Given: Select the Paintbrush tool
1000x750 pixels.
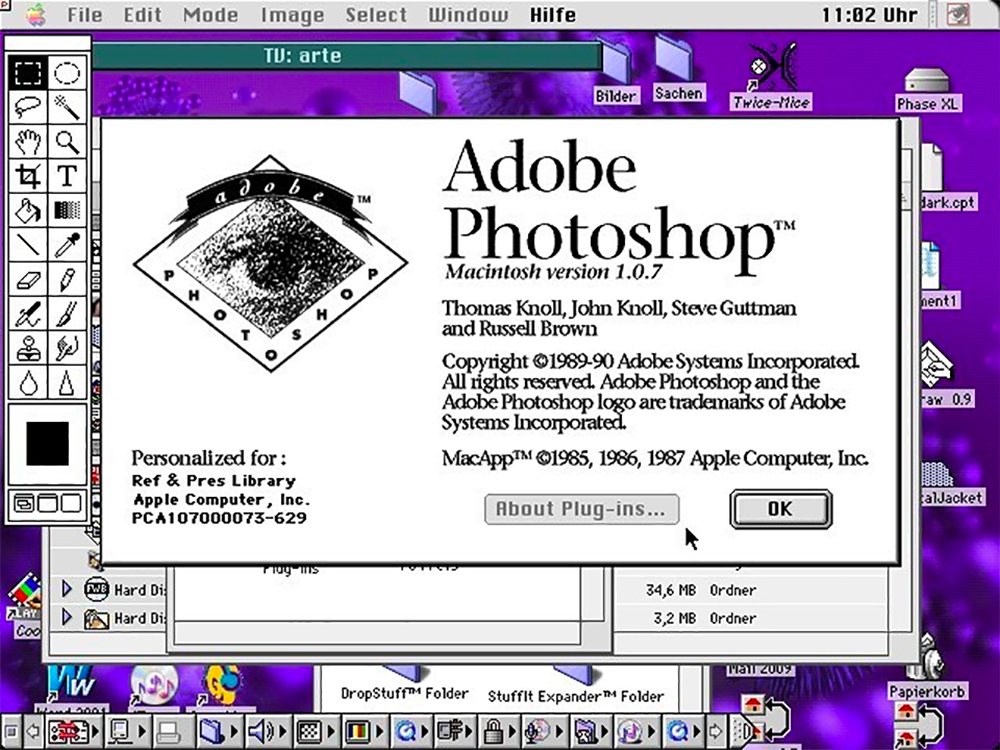Looking at the screenshot, I should click(x=67, y=314).
